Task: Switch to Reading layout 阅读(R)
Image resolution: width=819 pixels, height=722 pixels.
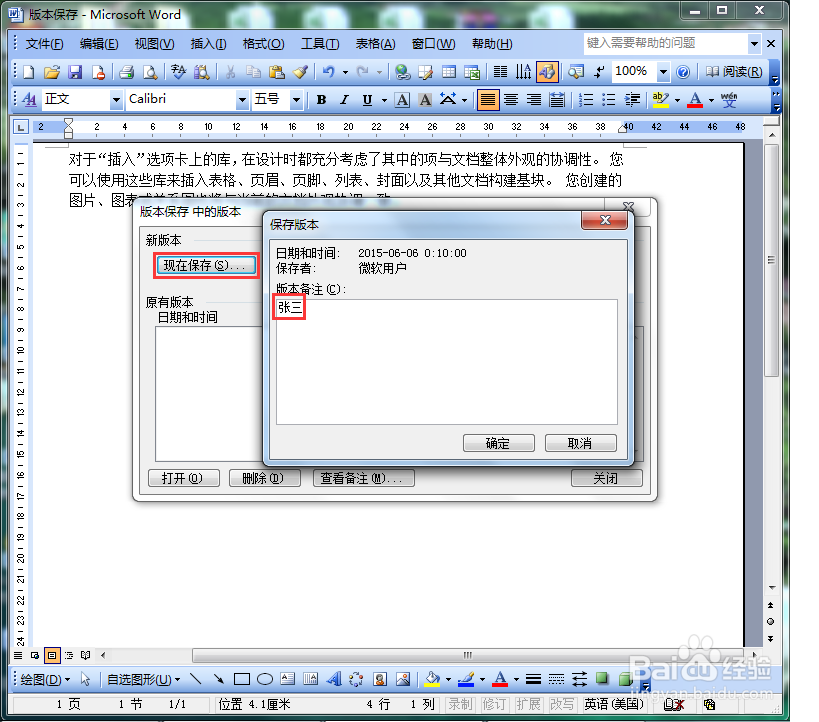Action: point(734,72)
